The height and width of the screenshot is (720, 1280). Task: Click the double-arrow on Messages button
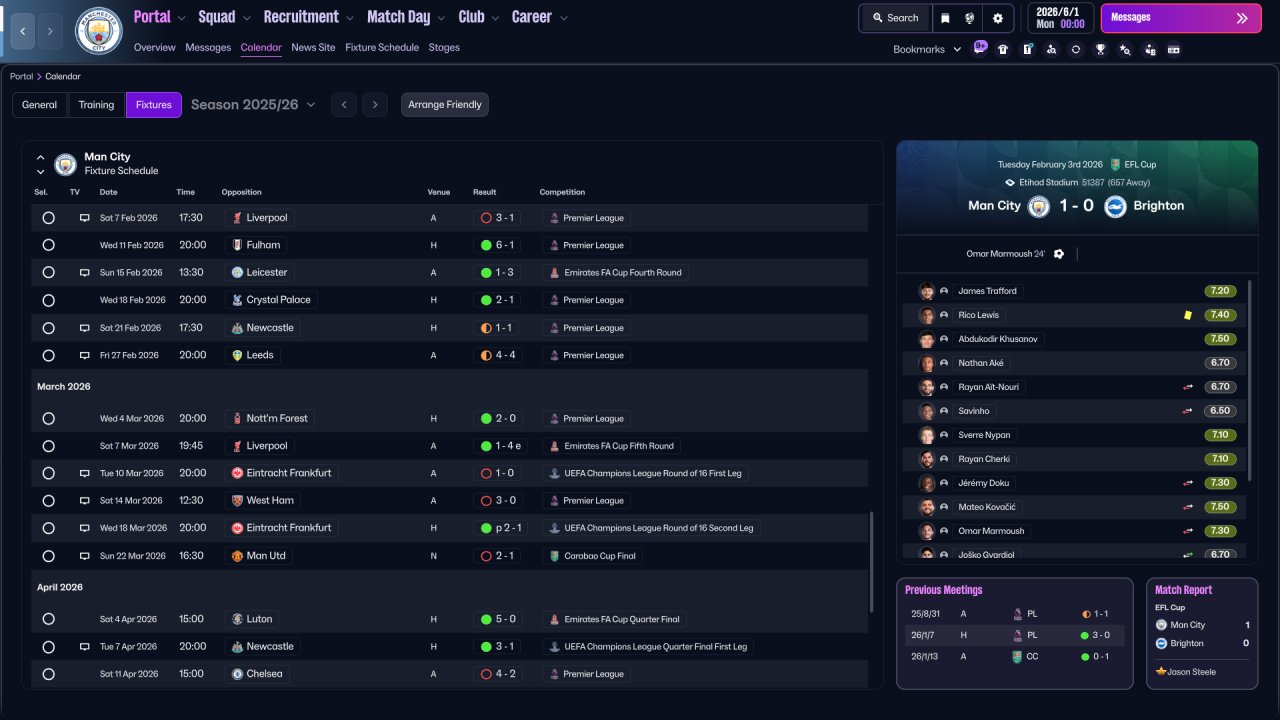(1242, 18)
